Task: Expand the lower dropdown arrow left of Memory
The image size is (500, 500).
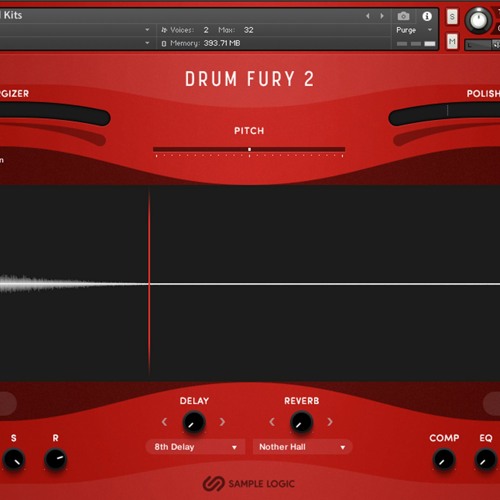Action: [147, 43]
